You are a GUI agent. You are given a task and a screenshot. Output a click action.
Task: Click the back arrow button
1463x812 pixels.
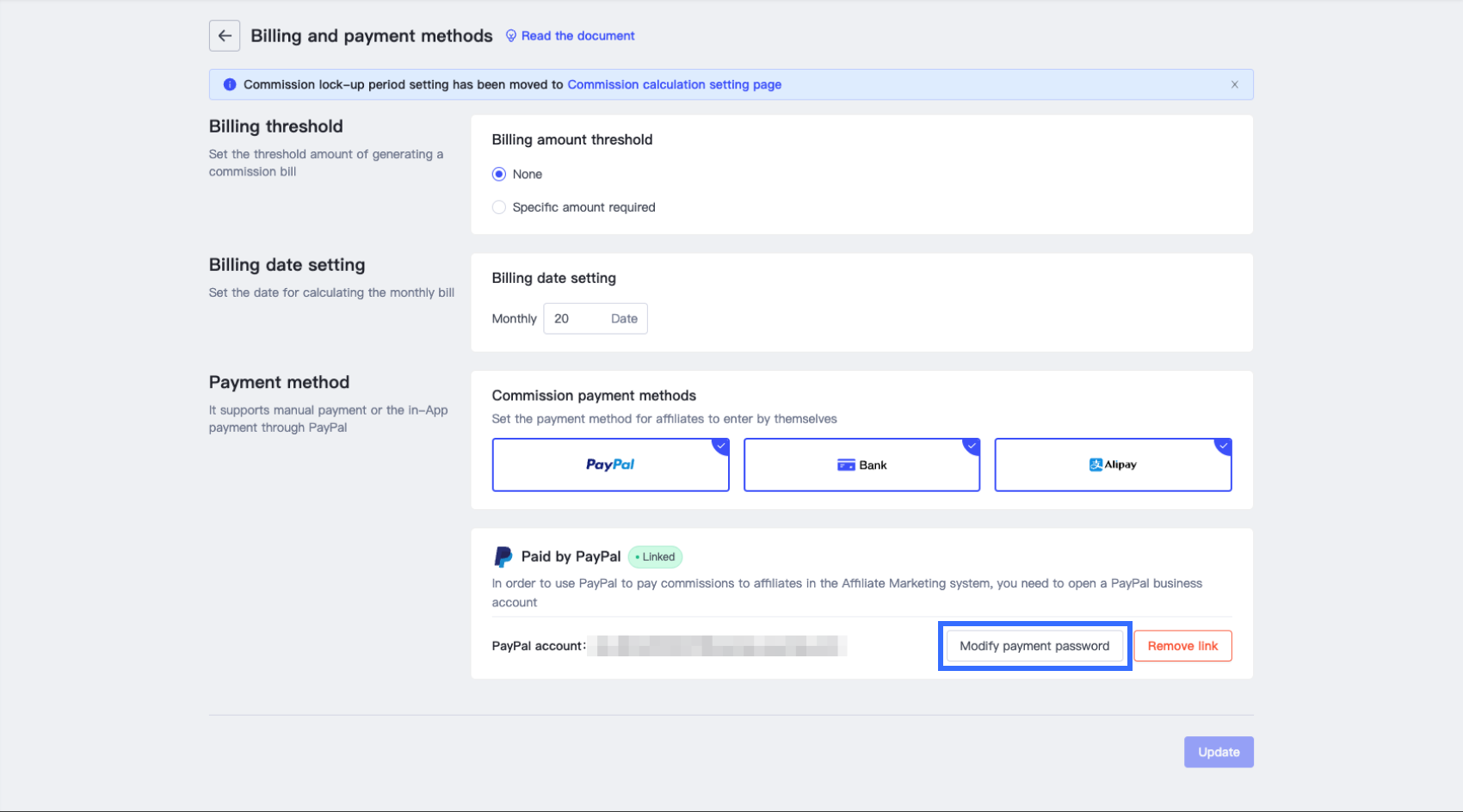pyautogui.click(x=225, y=36)
